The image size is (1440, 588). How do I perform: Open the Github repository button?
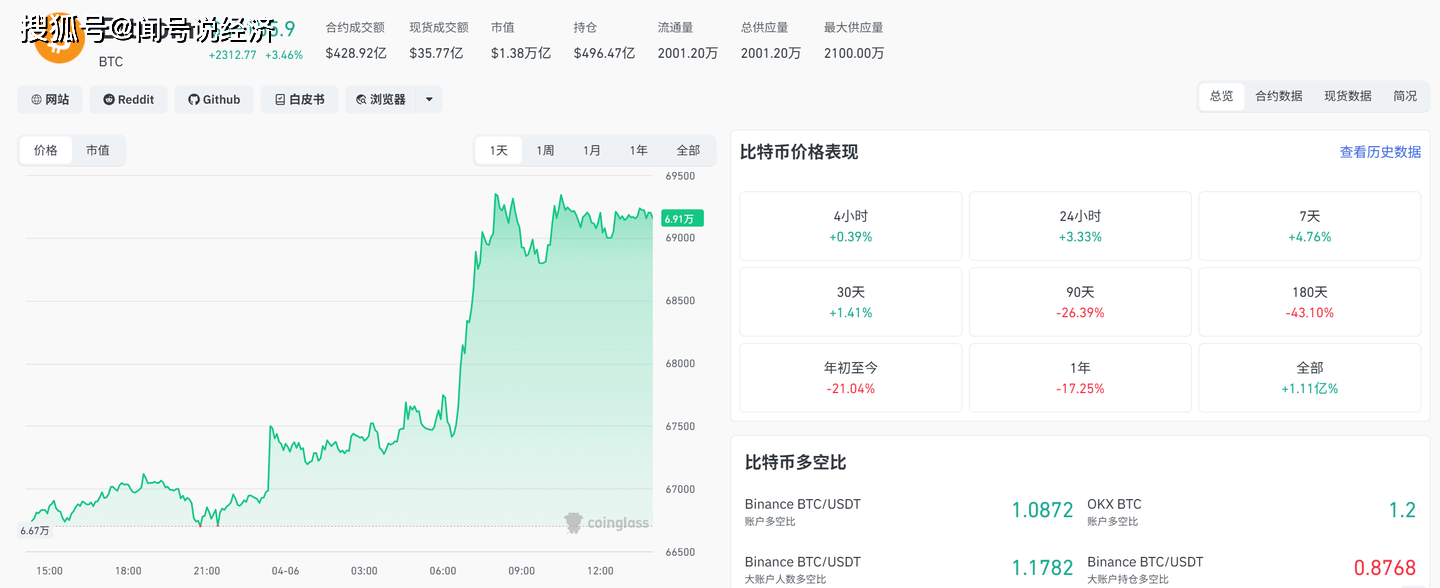(214, 99)
